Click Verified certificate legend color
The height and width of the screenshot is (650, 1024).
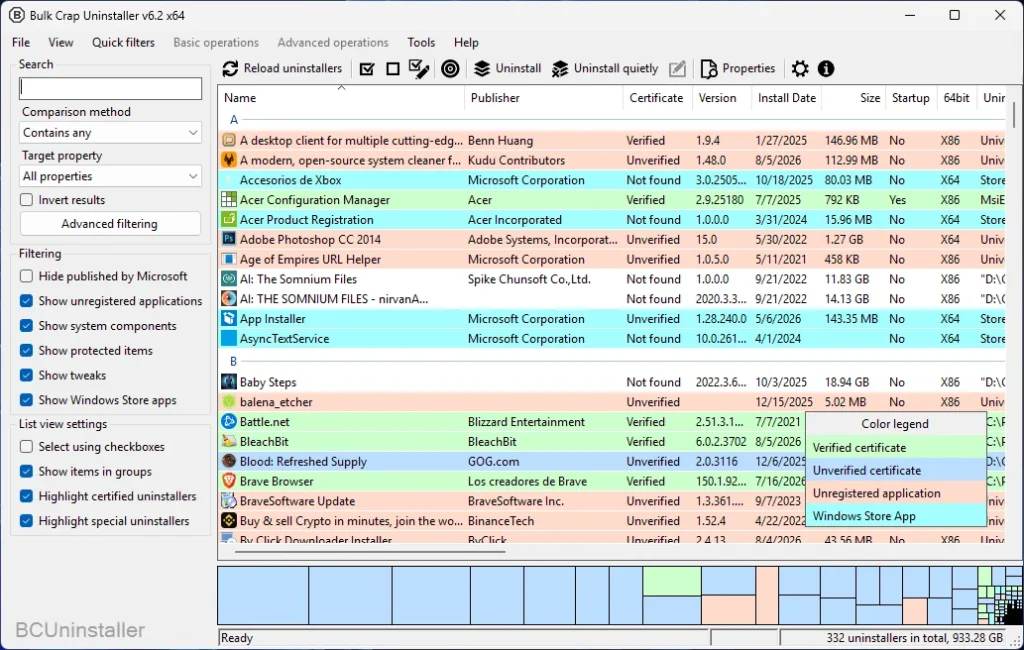click(x=895, y=447)
